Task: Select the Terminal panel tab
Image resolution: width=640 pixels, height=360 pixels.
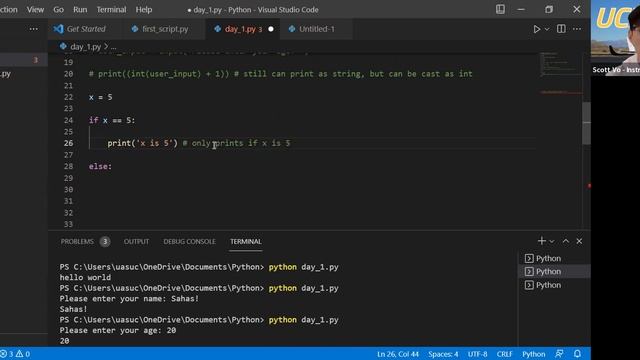Action: (x=246, y=242)
